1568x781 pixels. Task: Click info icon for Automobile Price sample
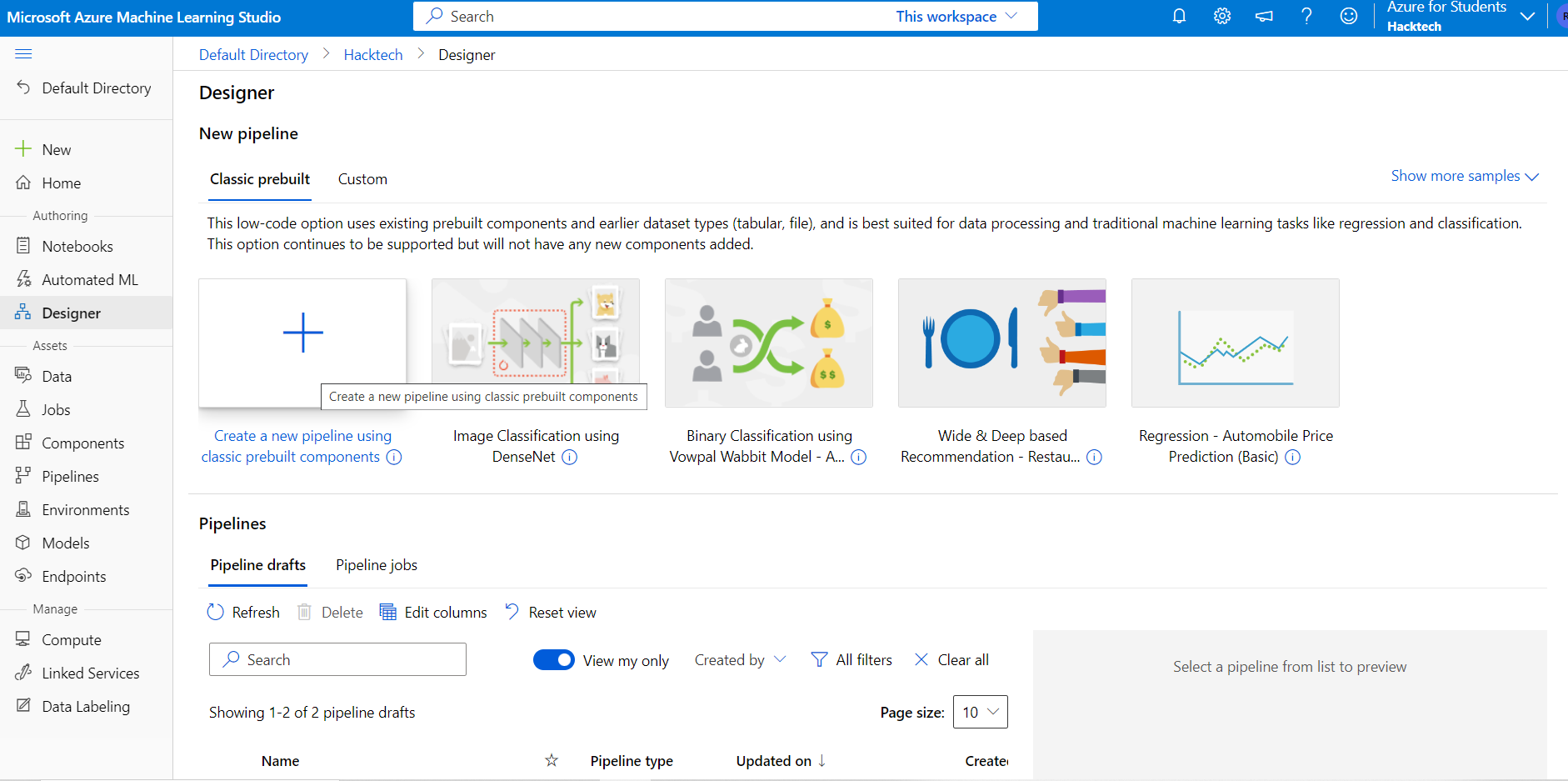click(x=1292, y=457)
